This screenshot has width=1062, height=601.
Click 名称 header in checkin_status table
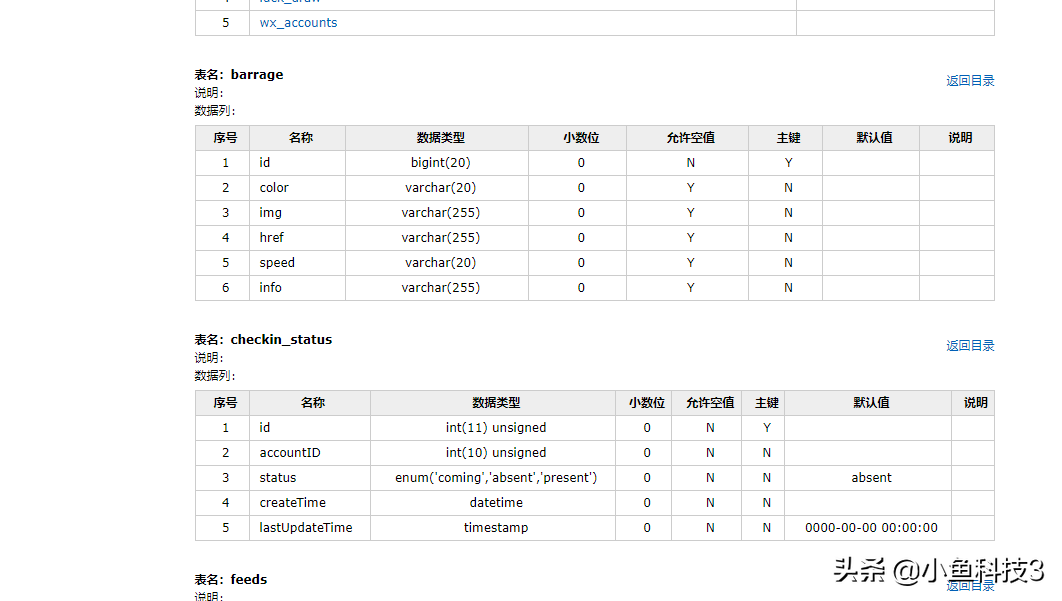tap(310, 402)
